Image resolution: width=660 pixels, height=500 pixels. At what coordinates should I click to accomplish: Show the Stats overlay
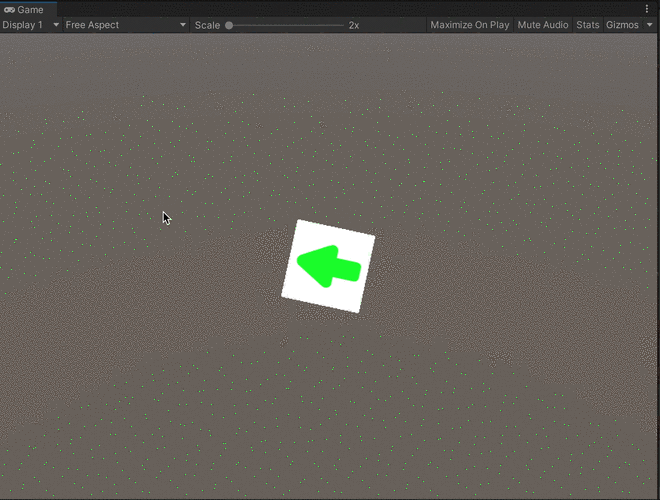click(588, 25)
